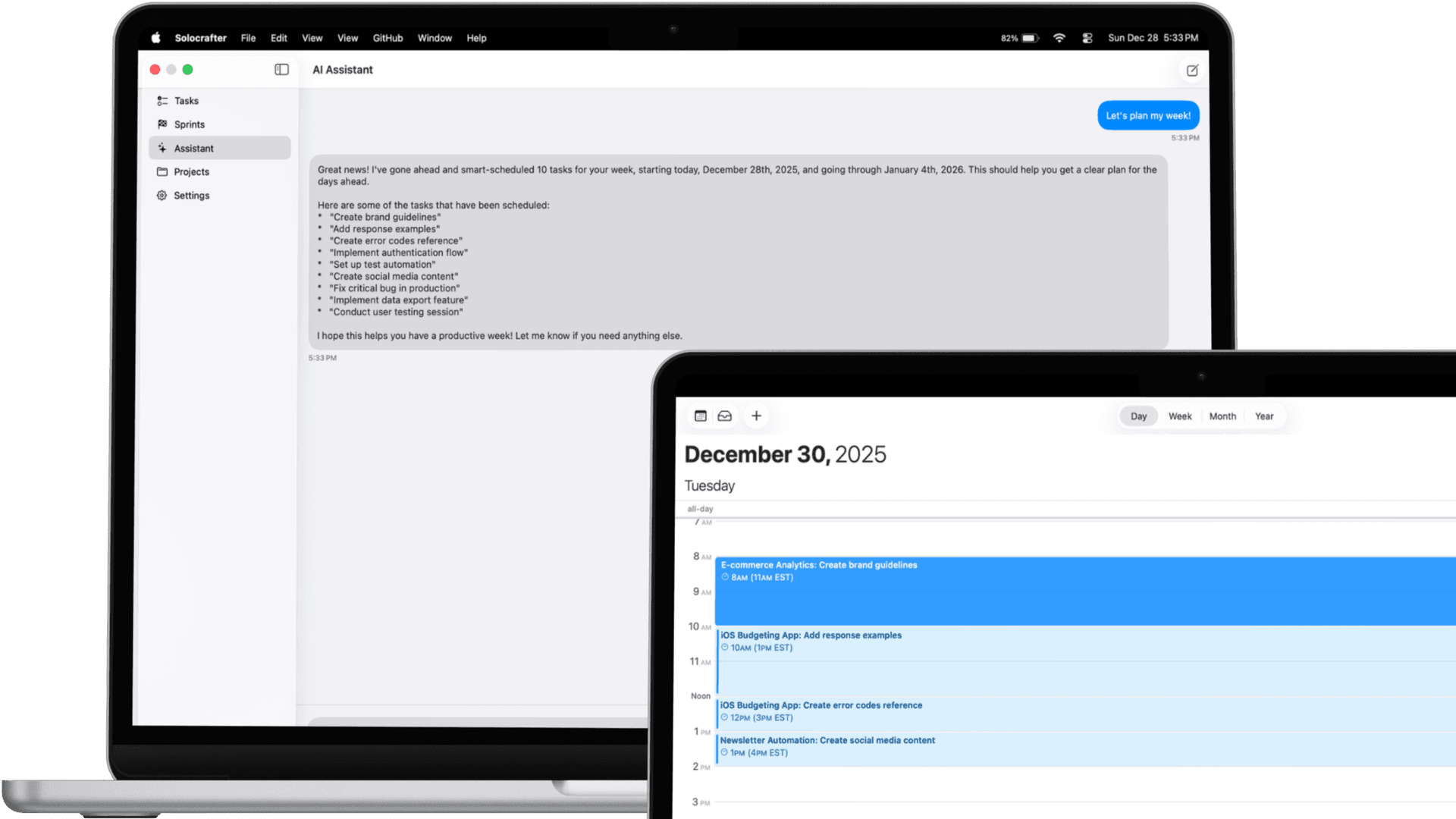Keep the Day view selected
The width and height of the screenshot is (1456, 819).
[x=1138, y=416]
